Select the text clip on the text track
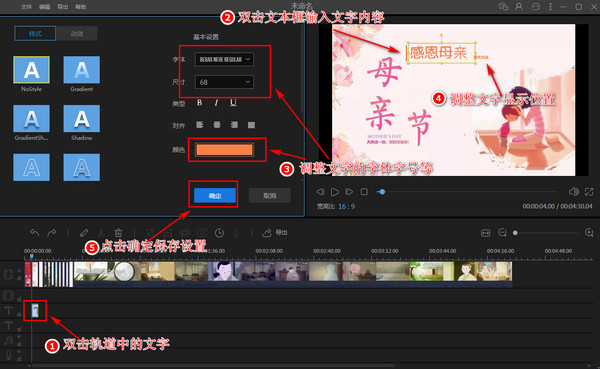 click(35, 310)
